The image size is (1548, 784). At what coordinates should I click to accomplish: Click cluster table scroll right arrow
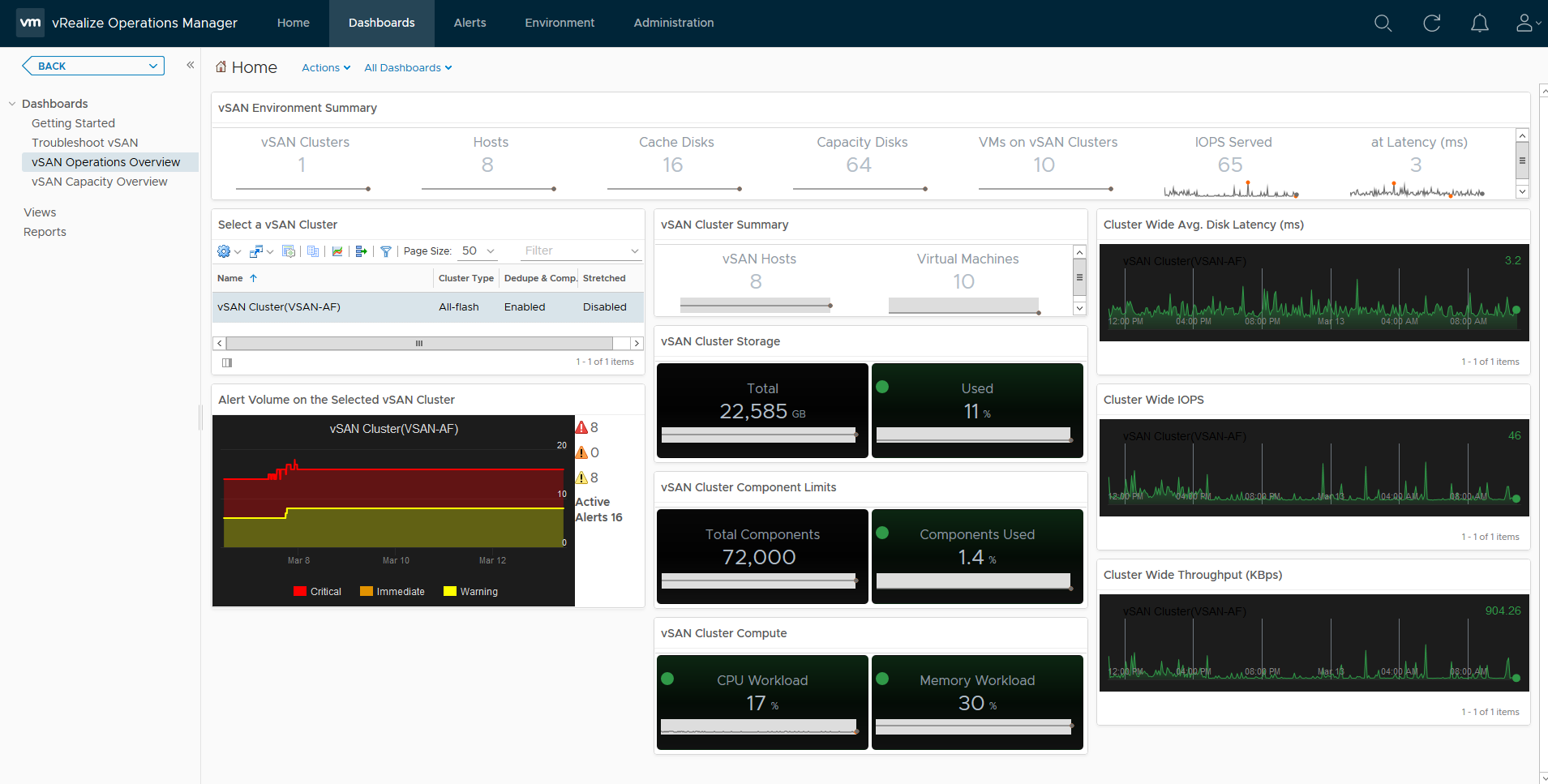coord(637,344)
